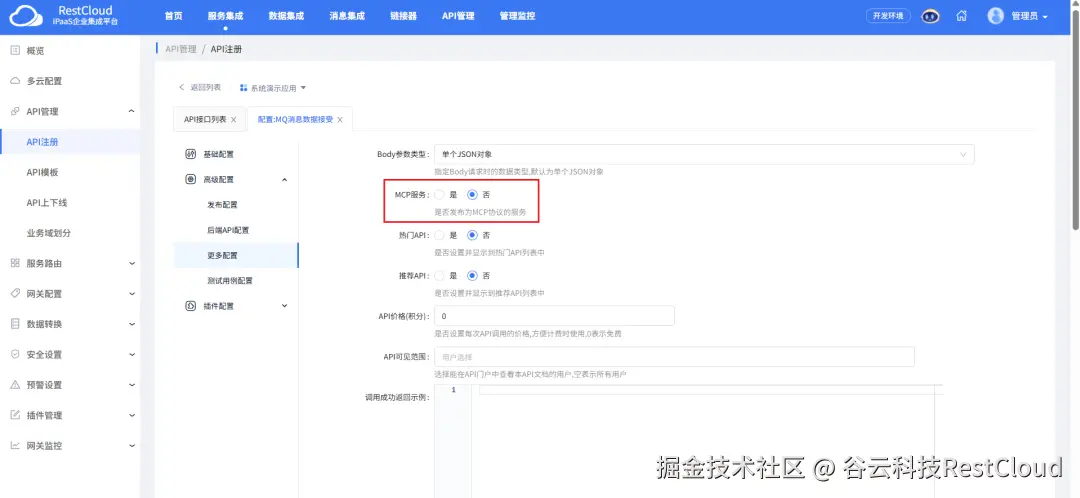1080x498 pixels.
Task: Open the Body参数类型 dropdown
Action: coord(704,154)
